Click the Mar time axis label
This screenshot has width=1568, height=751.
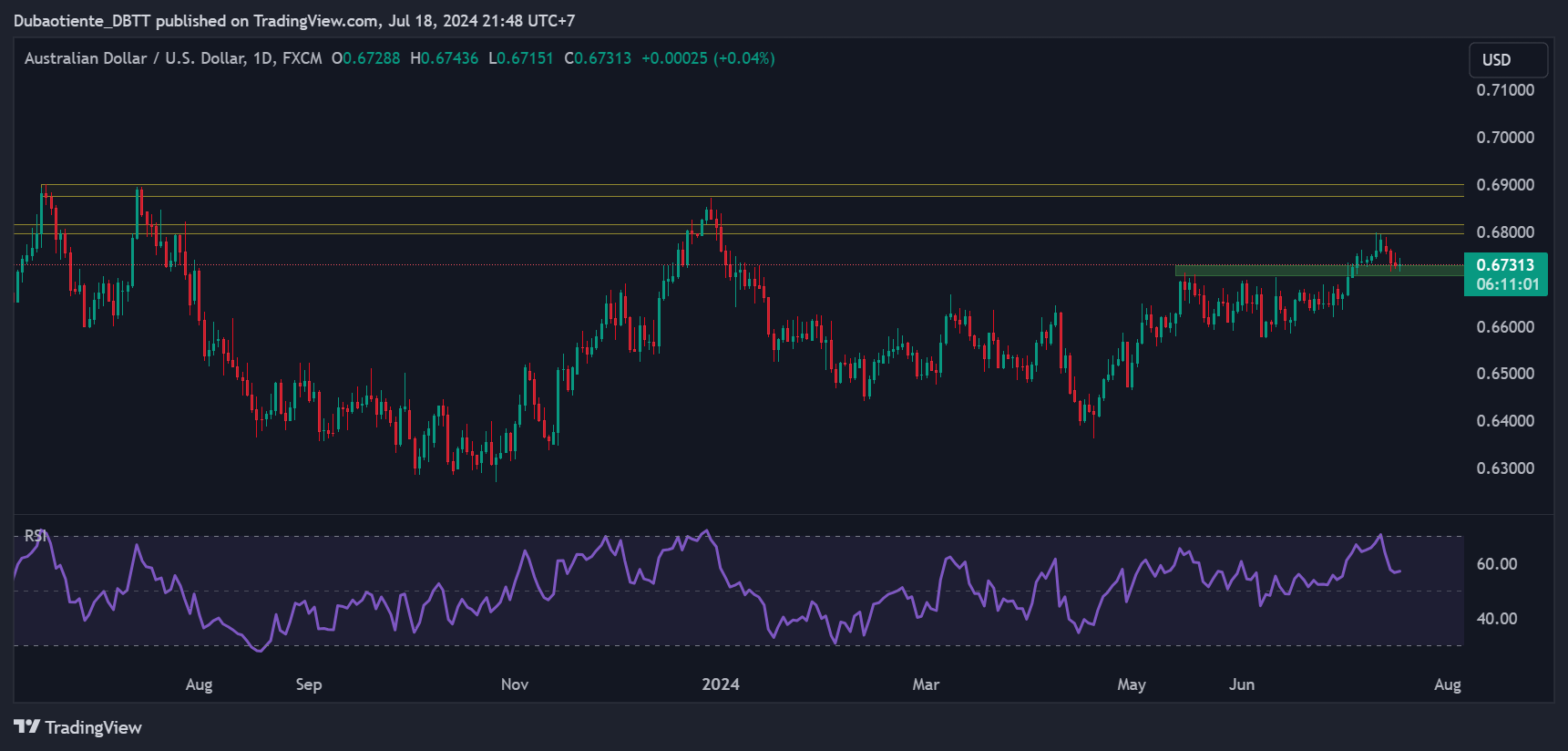(926, 684)
